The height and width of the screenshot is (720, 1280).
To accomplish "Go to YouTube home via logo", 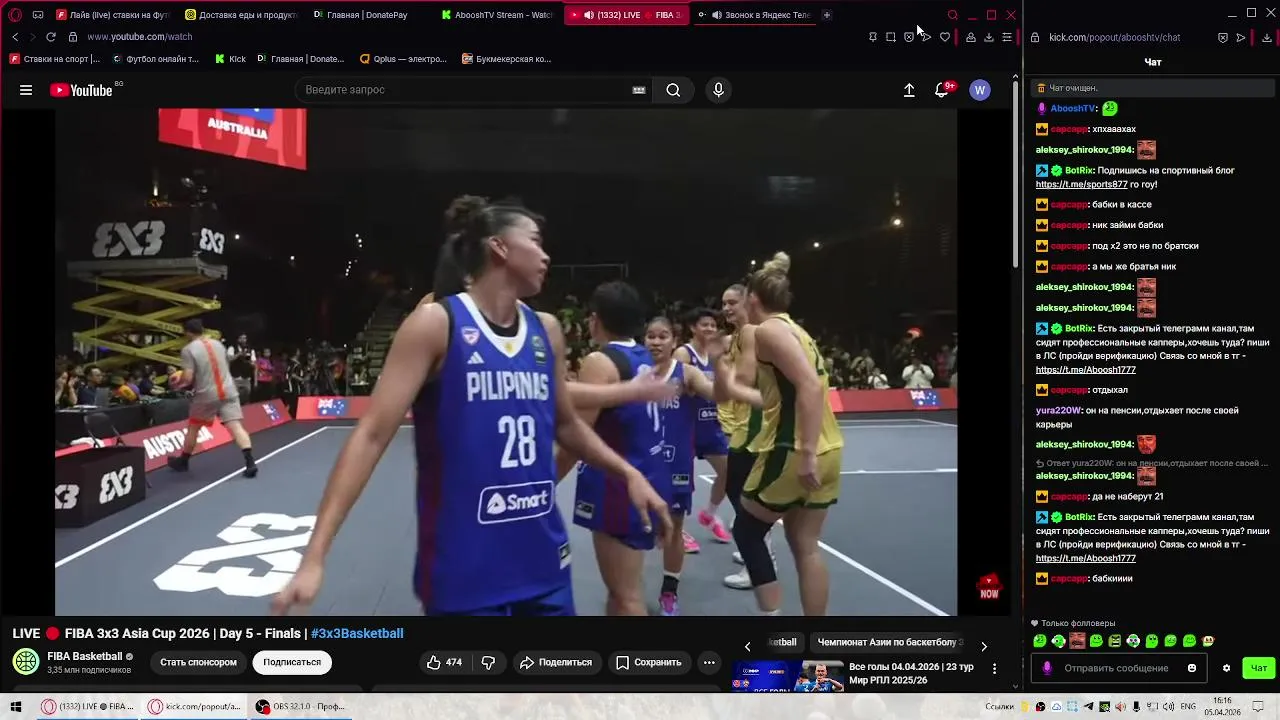I will pos(81,90).
